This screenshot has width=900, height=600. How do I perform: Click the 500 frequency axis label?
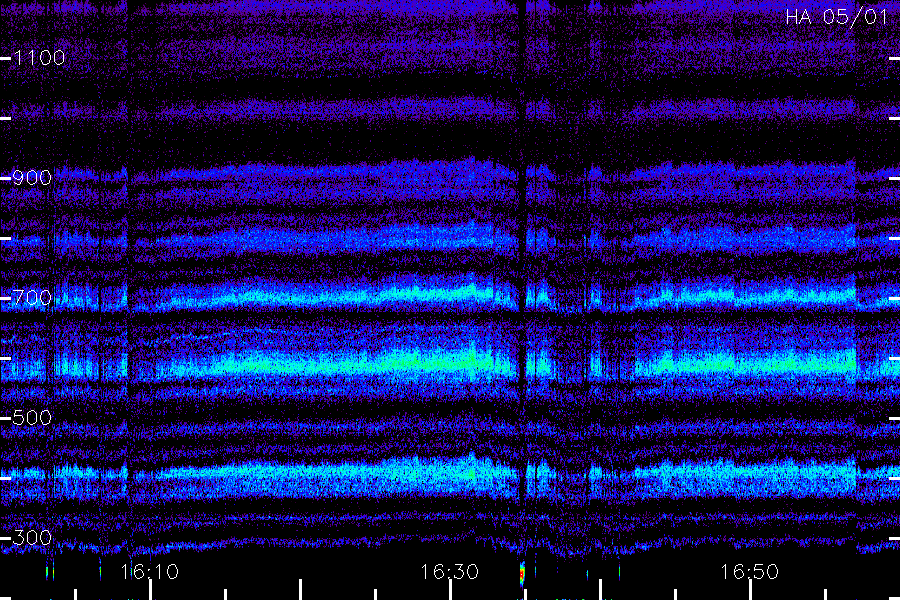(x=32, y=418)
